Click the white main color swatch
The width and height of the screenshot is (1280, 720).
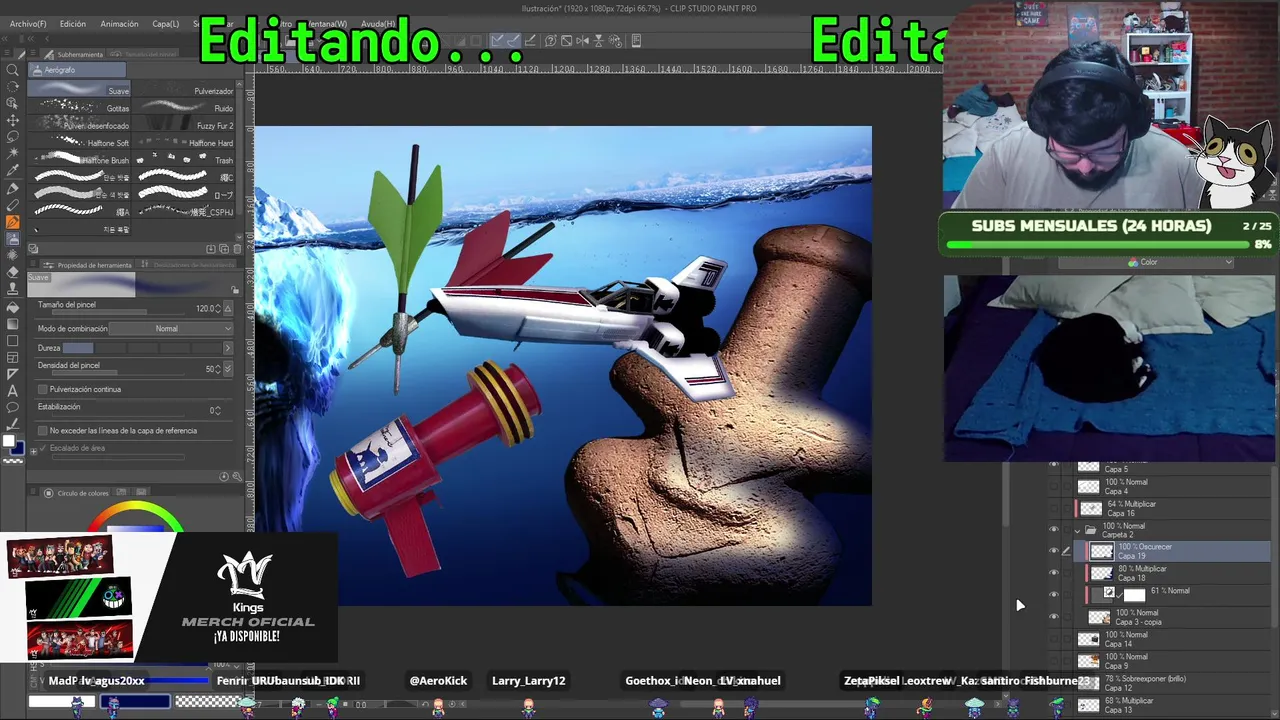tap(8, 441)
